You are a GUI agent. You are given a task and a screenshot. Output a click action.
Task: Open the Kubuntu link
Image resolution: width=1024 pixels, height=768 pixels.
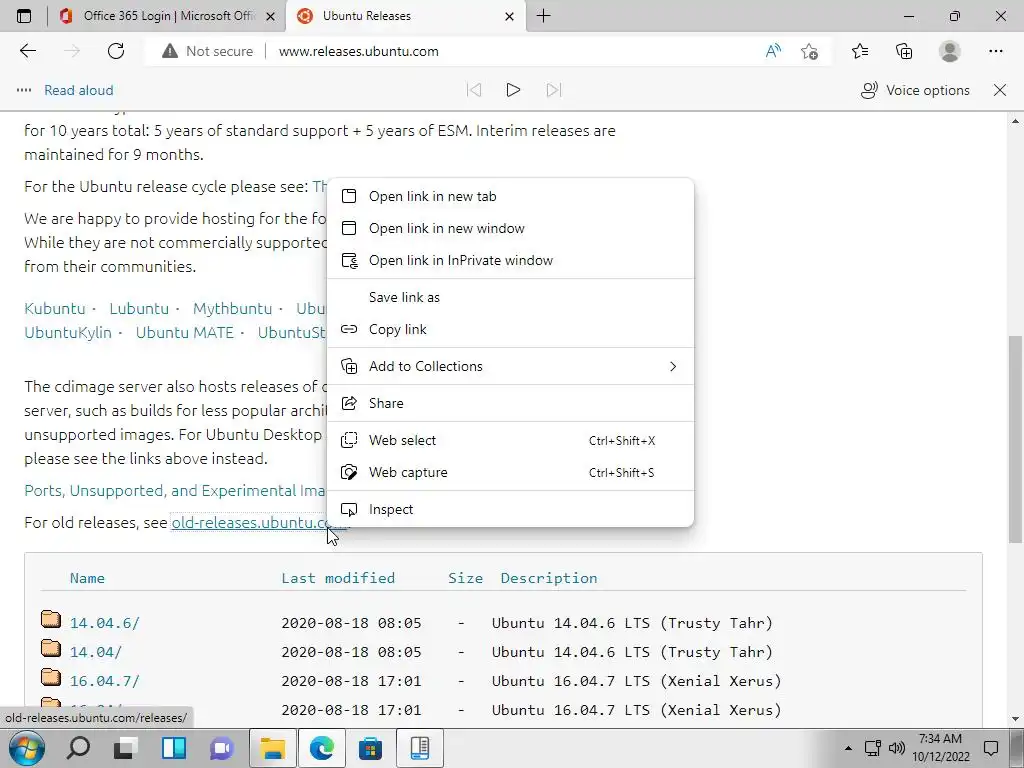[x=55, y=308]
